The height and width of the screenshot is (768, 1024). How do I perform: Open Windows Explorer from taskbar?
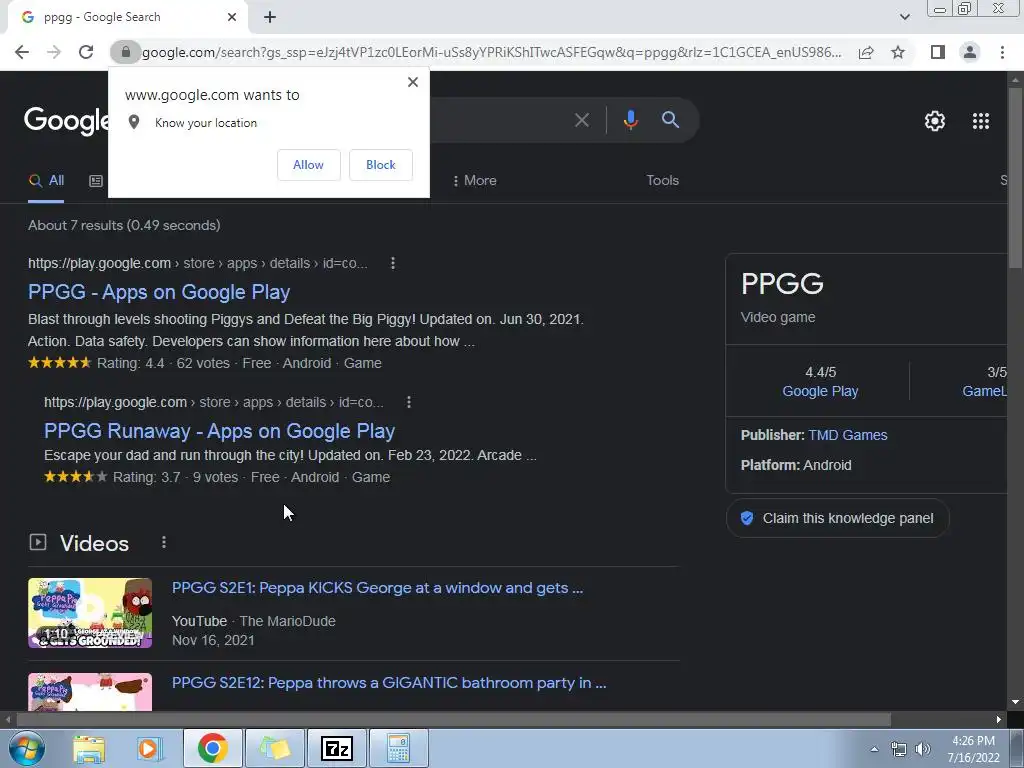[89, 748]
